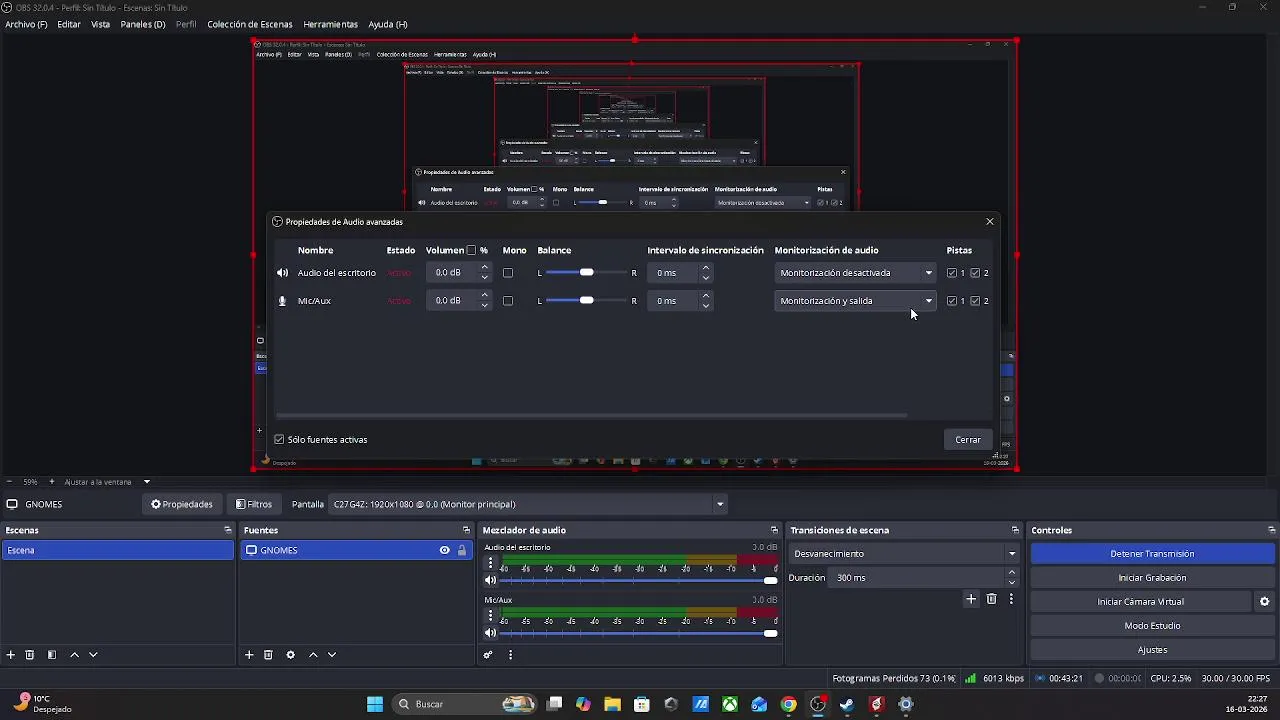This screenshot has width=1280, height=720.
Task: Undock the Controles panel icon
Action: [1271, 530]
